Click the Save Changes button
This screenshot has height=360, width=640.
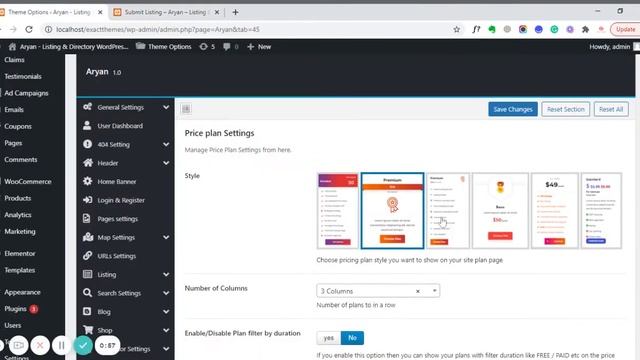(x=513, y=109)
